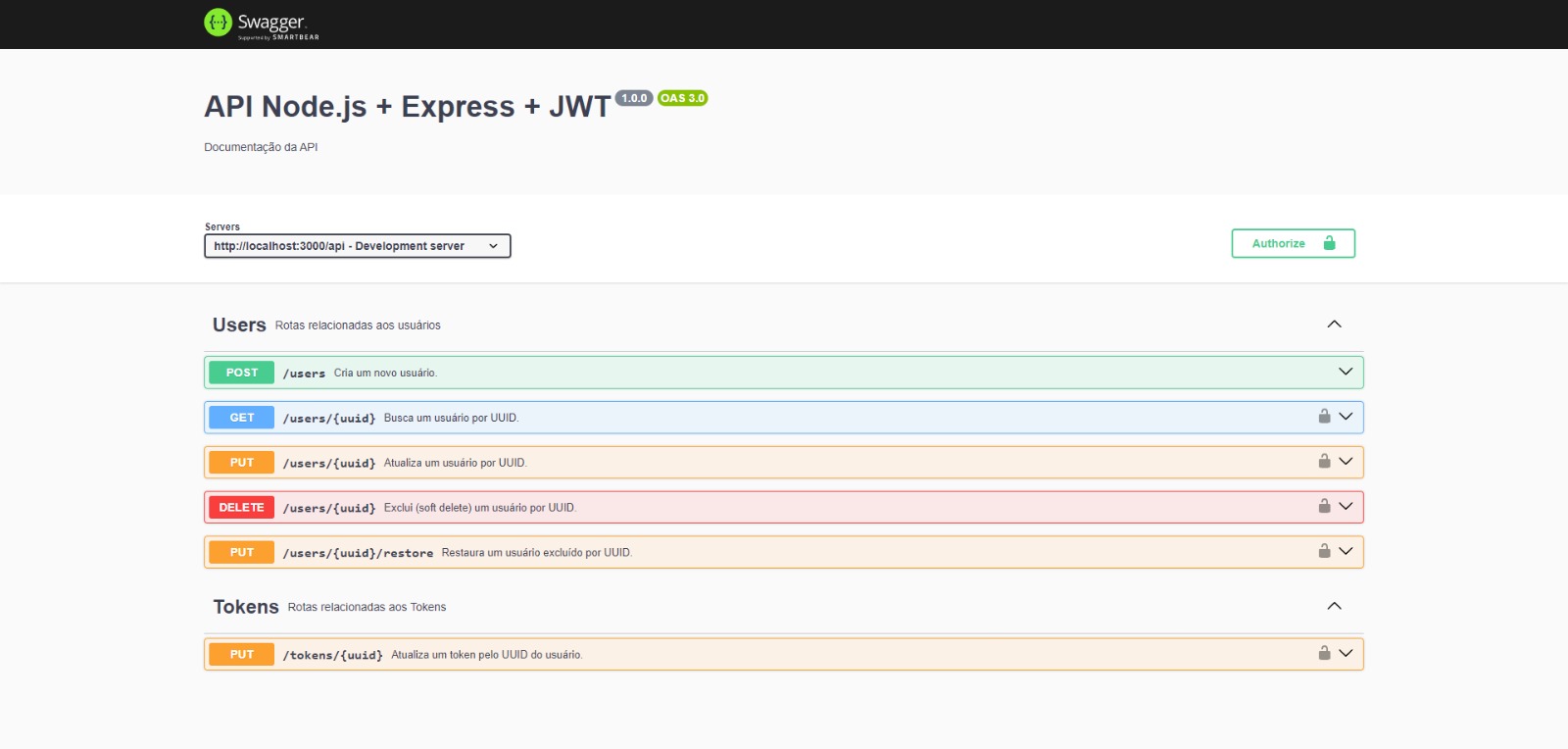Click the lock icon on PUT Atualiza um usuário row
Image resolution: width=1568 pixels, height=749 pixels.
coord(1324,461)
